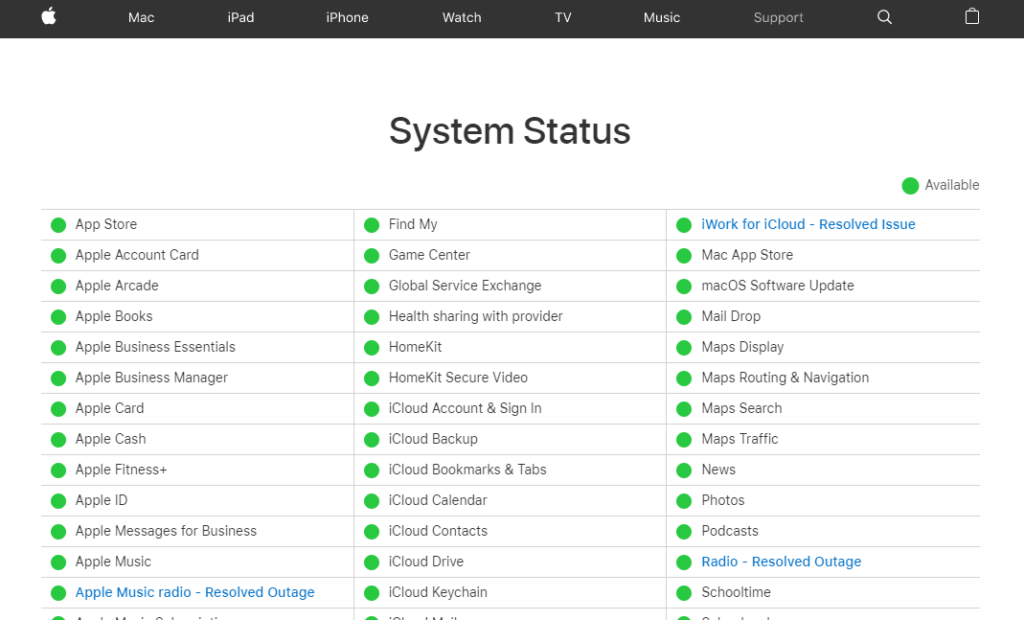Click the green dot next to HomeKit
1024x620 pixels.
[372, 348]
